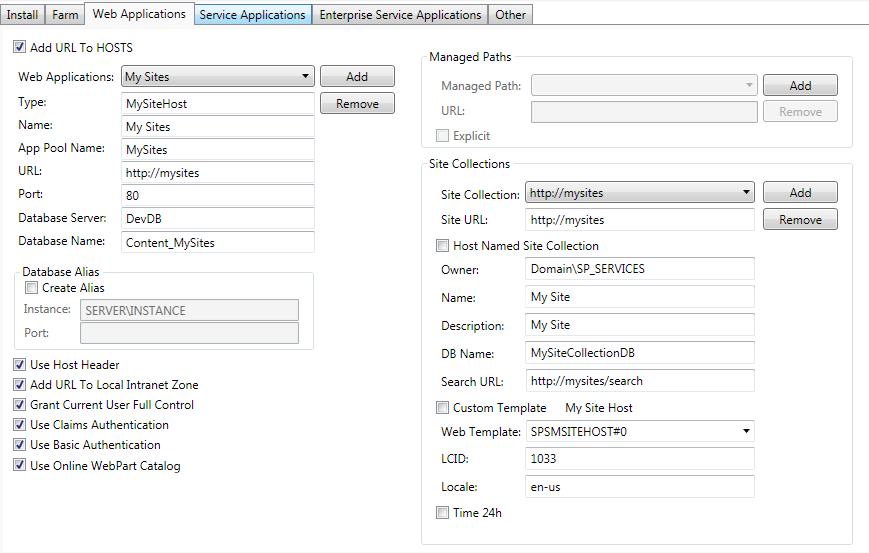Expand the Site Collection dropdown
The image size is (869, 553).
click(x=640, y=193)
